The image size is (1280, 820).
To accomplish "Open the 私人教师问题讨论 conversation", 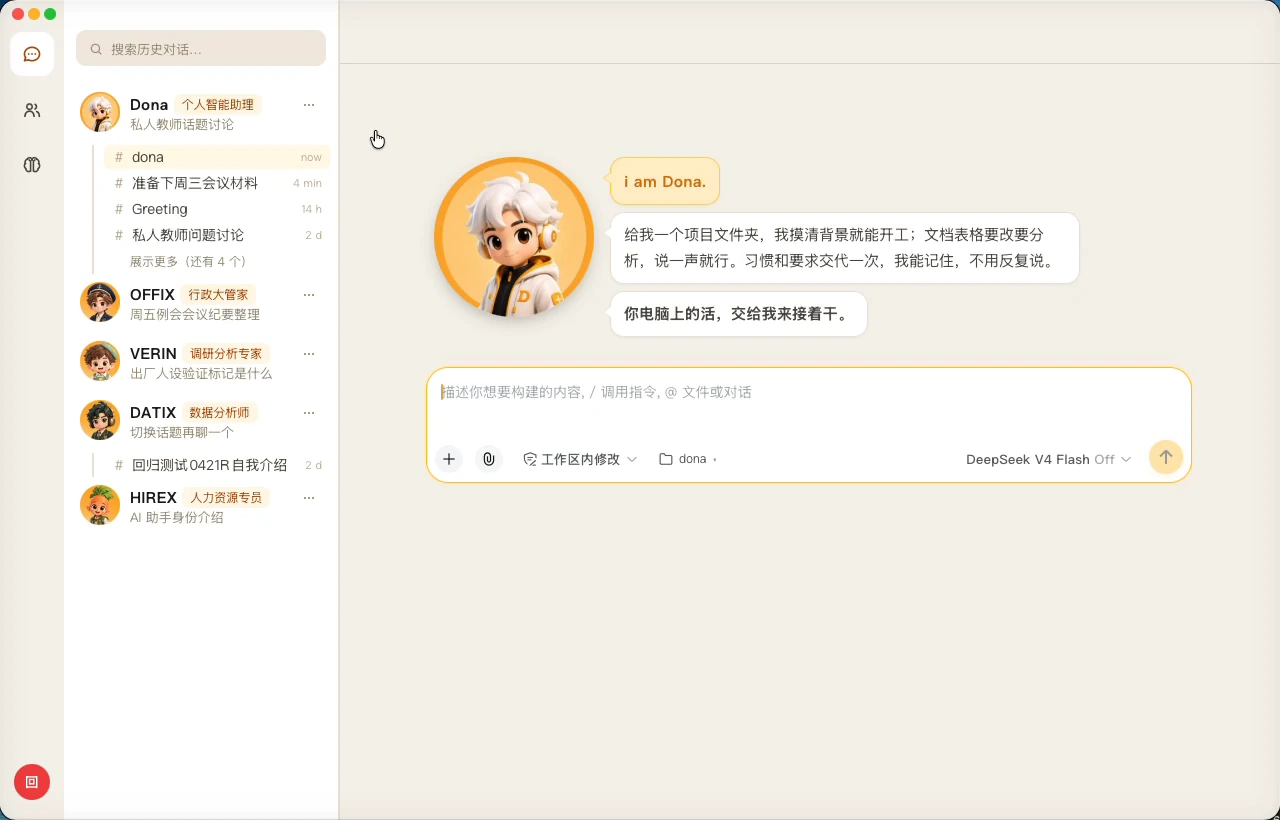I will (217, 235).
